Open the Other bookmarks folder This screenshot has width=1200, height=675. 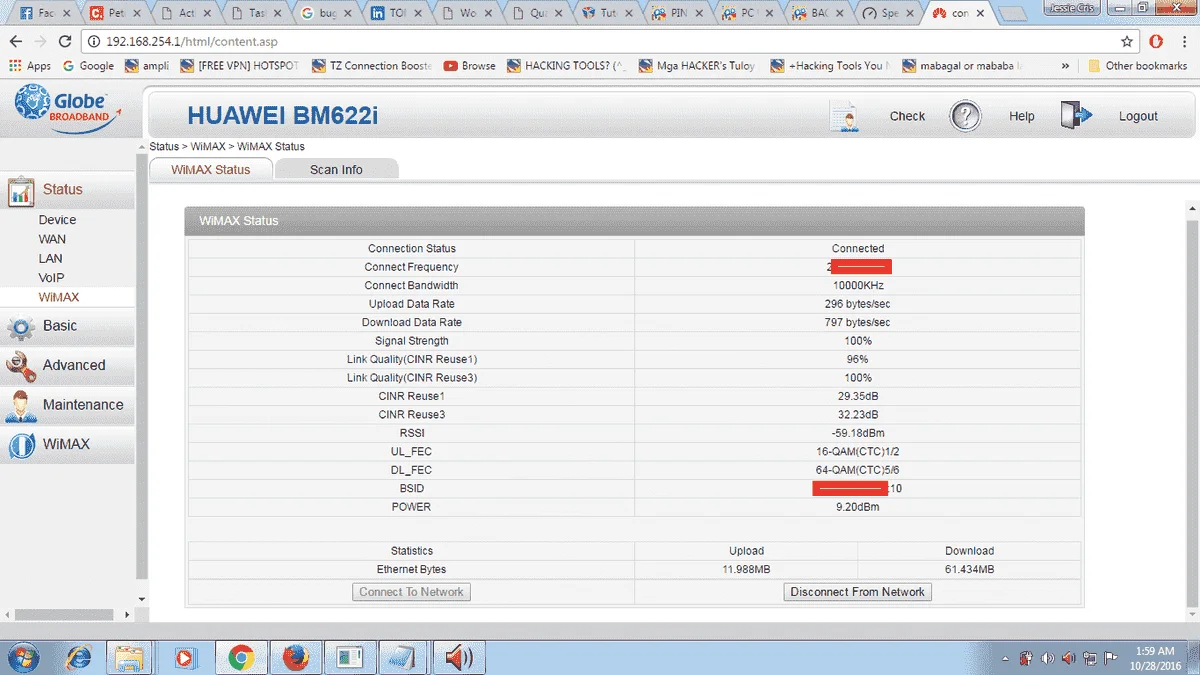coord(1137,66)
